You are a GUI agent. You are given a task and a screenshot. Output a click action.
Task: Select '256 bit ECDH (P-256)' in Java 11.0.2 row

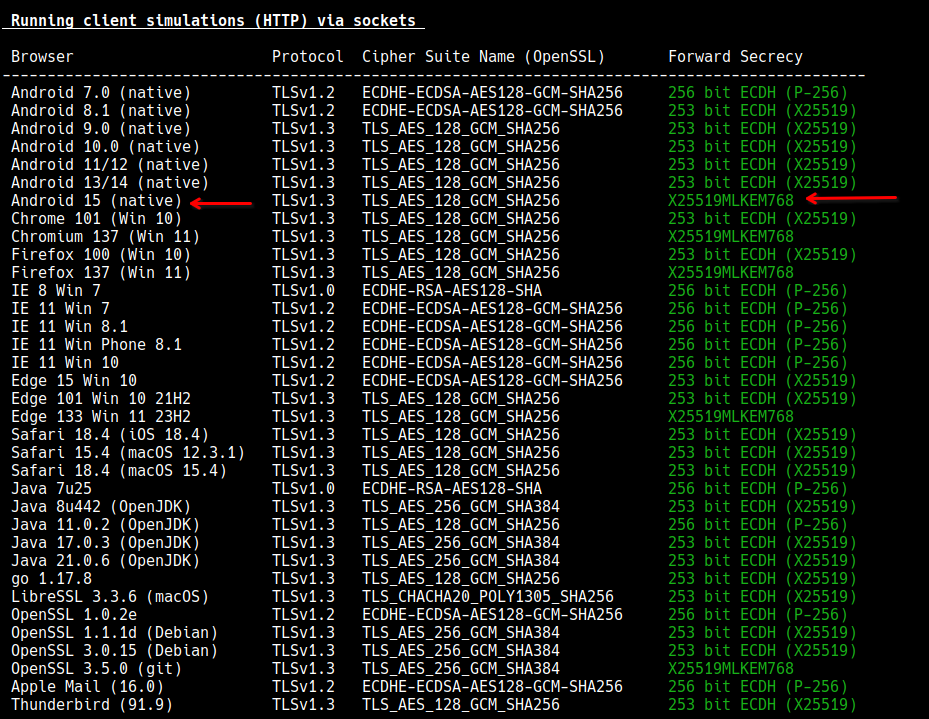[758, 525]
